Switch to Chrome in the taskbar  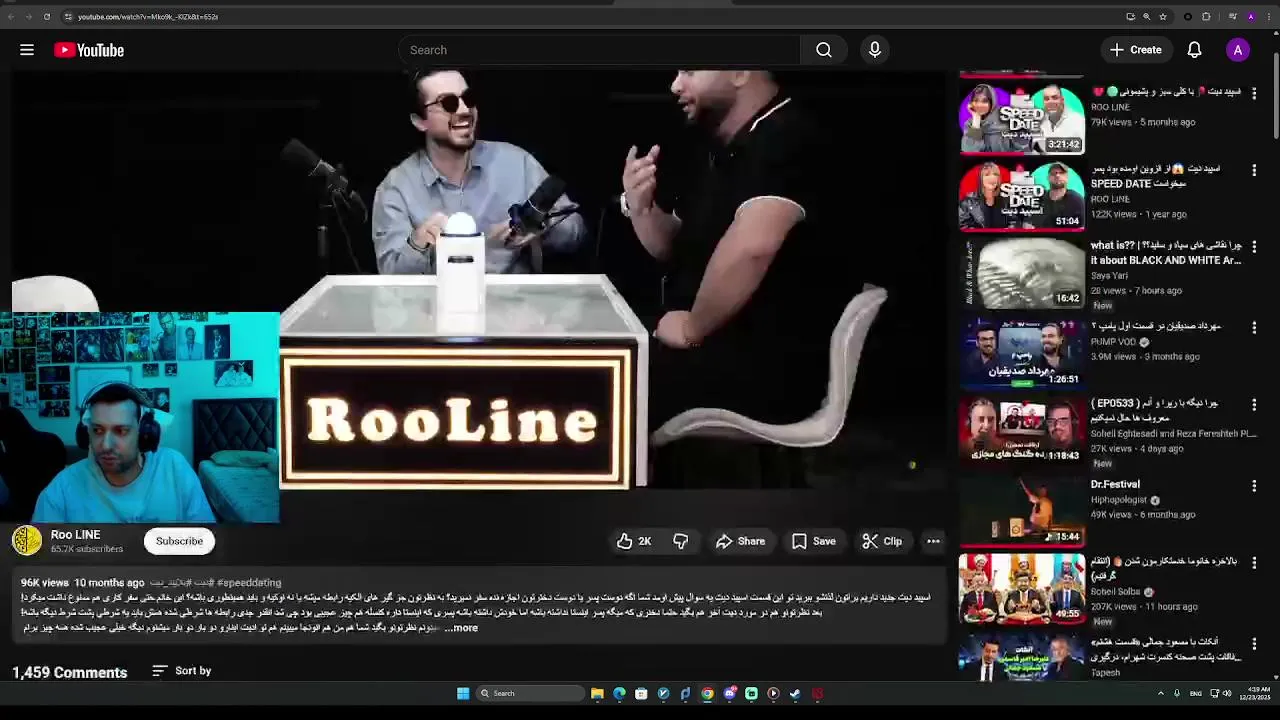pyautogui.click(x=707, y=693)
